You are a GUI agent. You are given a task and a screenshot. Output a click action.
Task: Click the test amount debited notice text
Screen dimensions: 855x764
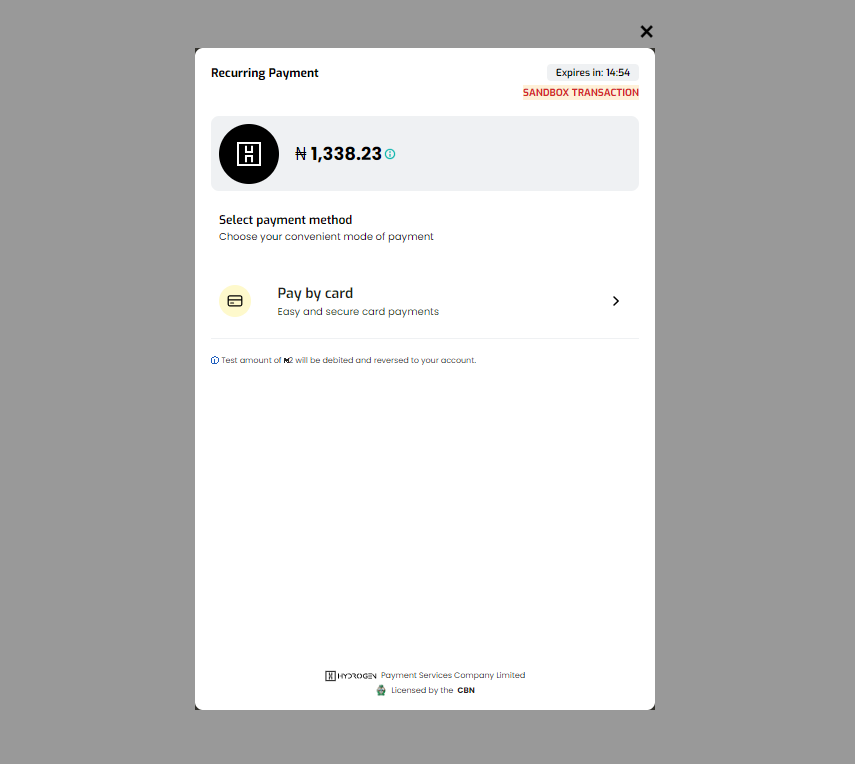tap(348, 360)
